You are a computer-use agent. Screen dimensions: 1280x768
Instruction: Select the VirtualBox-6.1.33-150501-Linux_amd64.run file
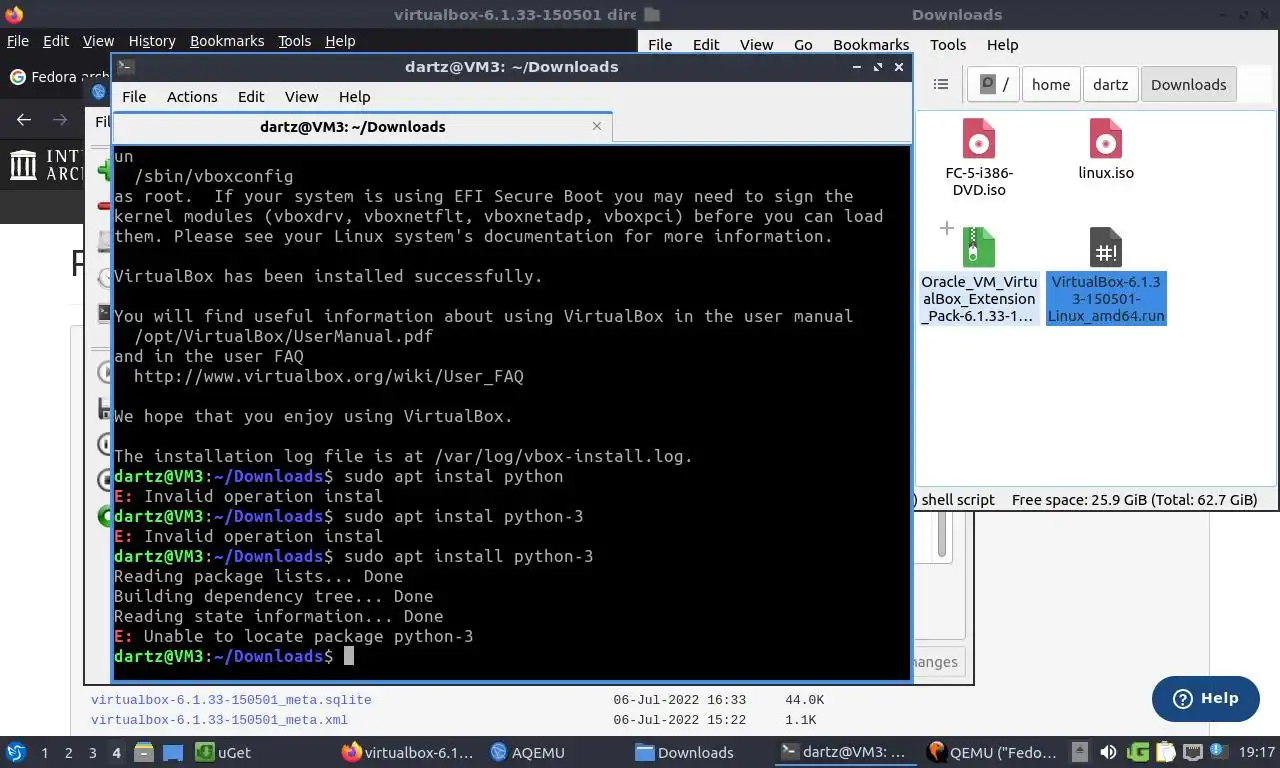[x=1106, y=275]
